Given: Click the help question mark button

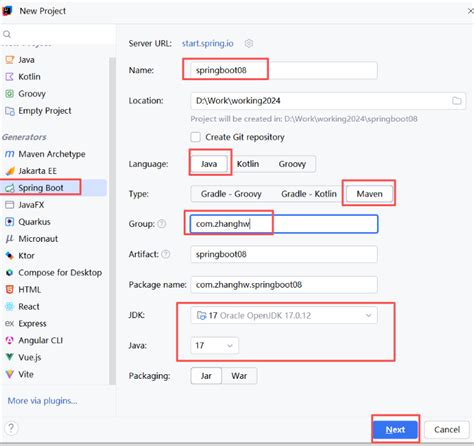Looking at the screenshot, I should point(11,428).
